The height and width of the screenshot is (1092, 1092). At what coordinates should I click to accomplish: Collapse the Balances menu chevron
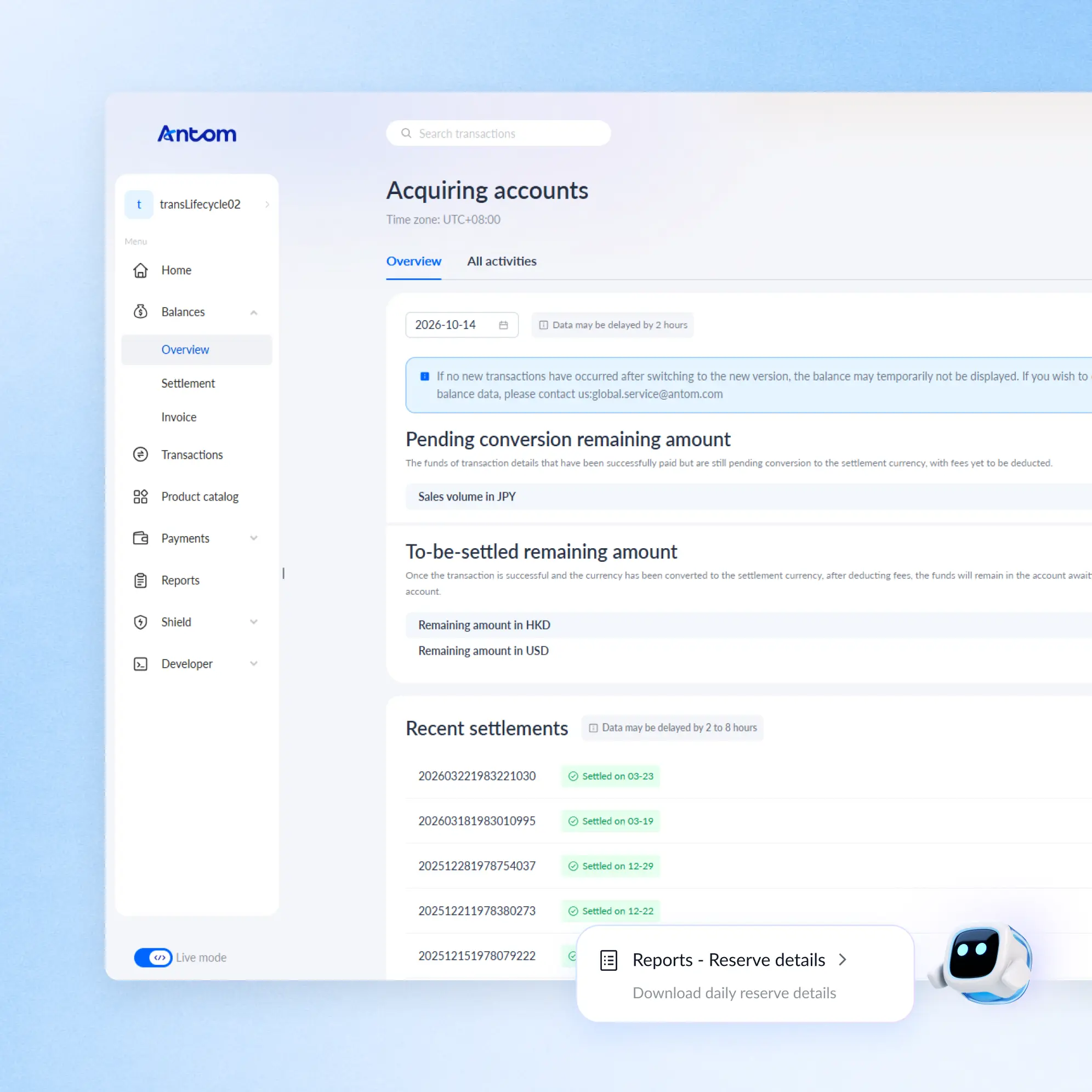click(x=254, y=312)
